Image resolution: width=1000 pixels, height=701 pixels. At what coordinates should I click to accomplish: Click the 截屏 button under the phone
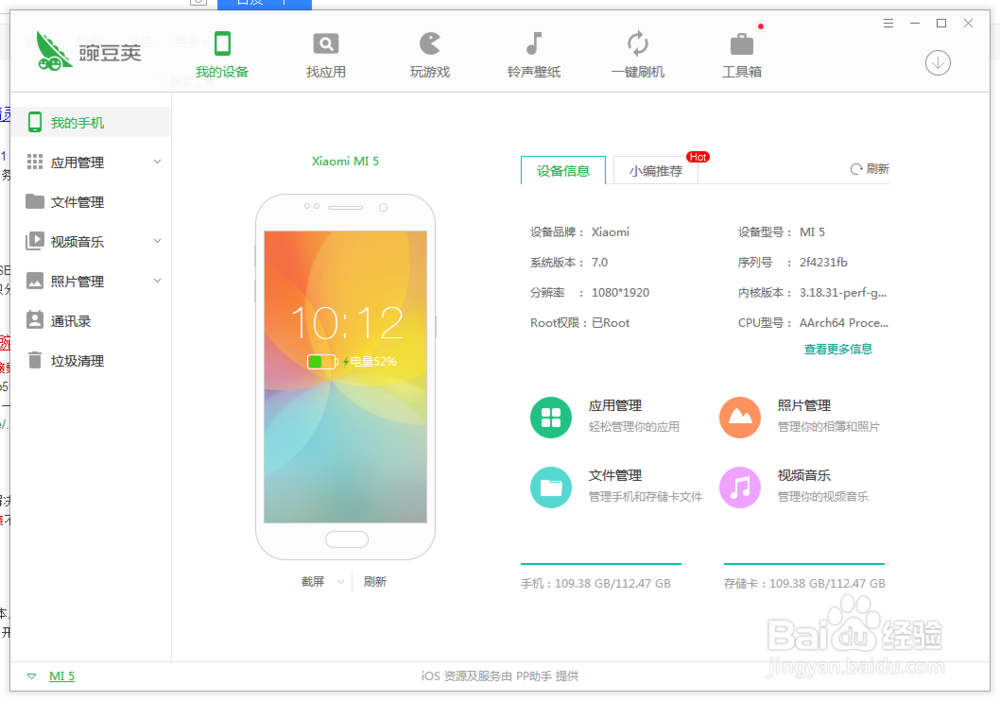312,582
